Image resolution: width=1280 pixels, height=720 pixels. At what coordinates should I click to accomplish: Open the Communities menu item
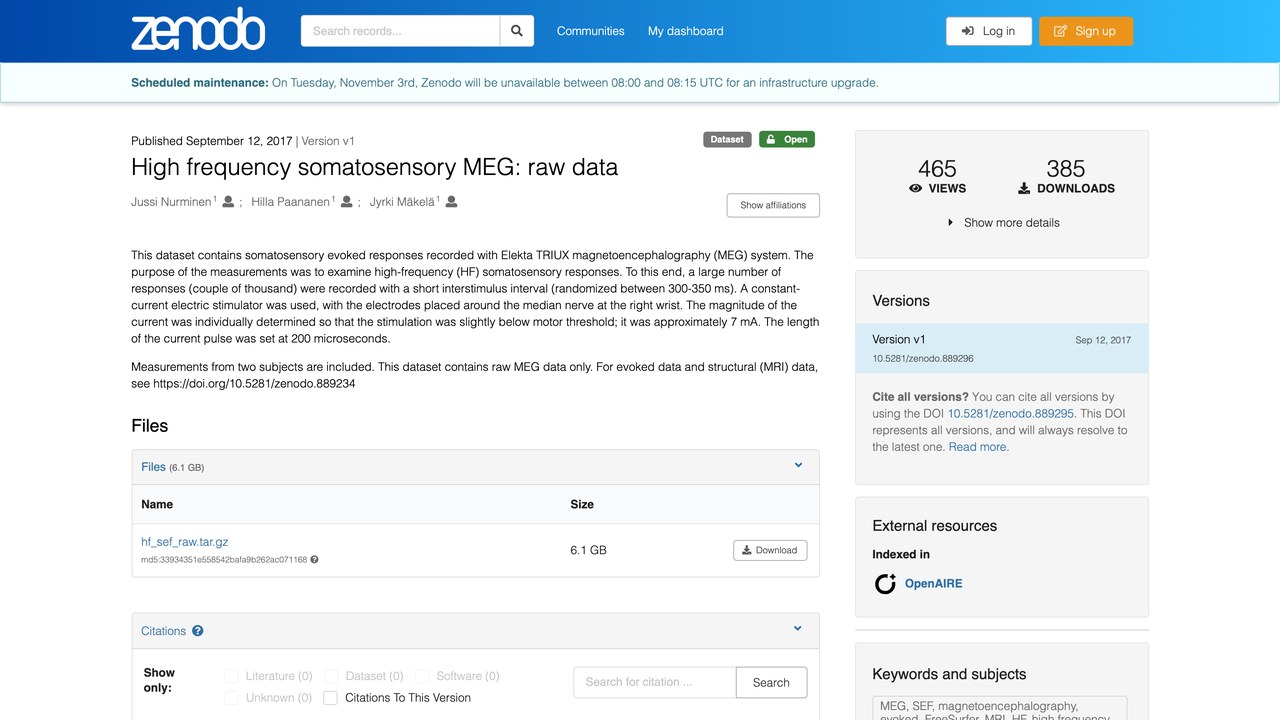(591, 31)
